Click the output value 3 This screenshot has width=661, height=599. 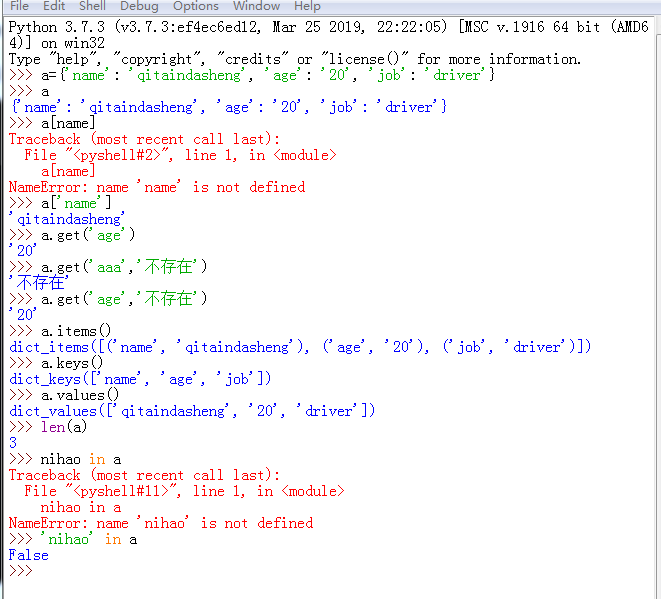coord(13,443)
